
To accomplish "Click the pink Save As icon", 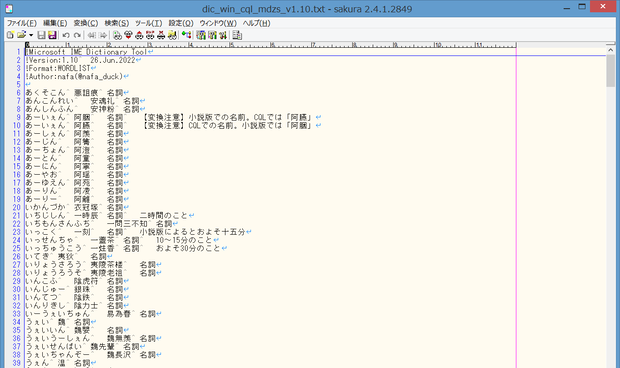I will coord(52,35).
